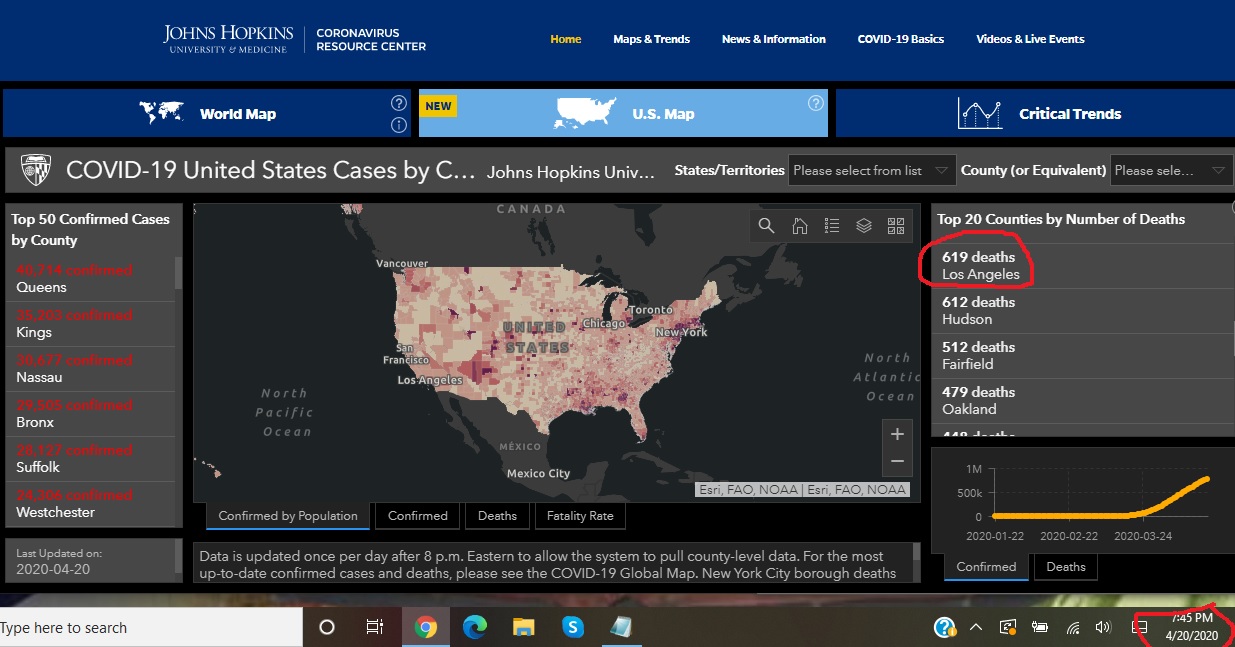
Task: Click the question mark help icon on World Map
Action: 399,103
